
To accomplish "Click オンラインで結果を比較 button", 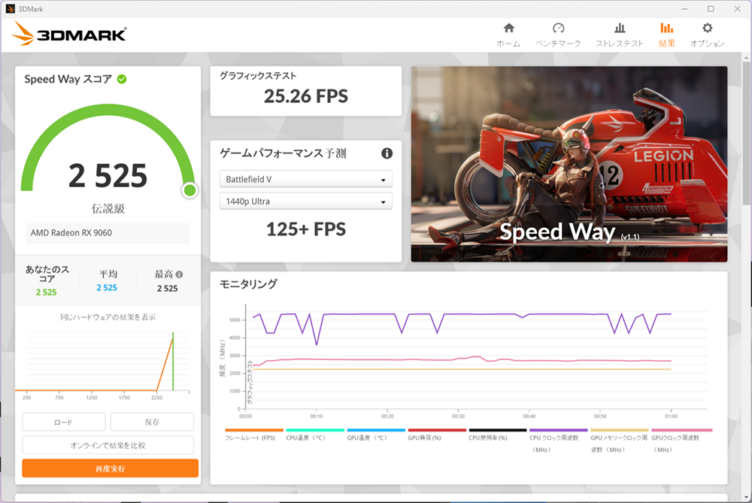I will coord(108,445).
